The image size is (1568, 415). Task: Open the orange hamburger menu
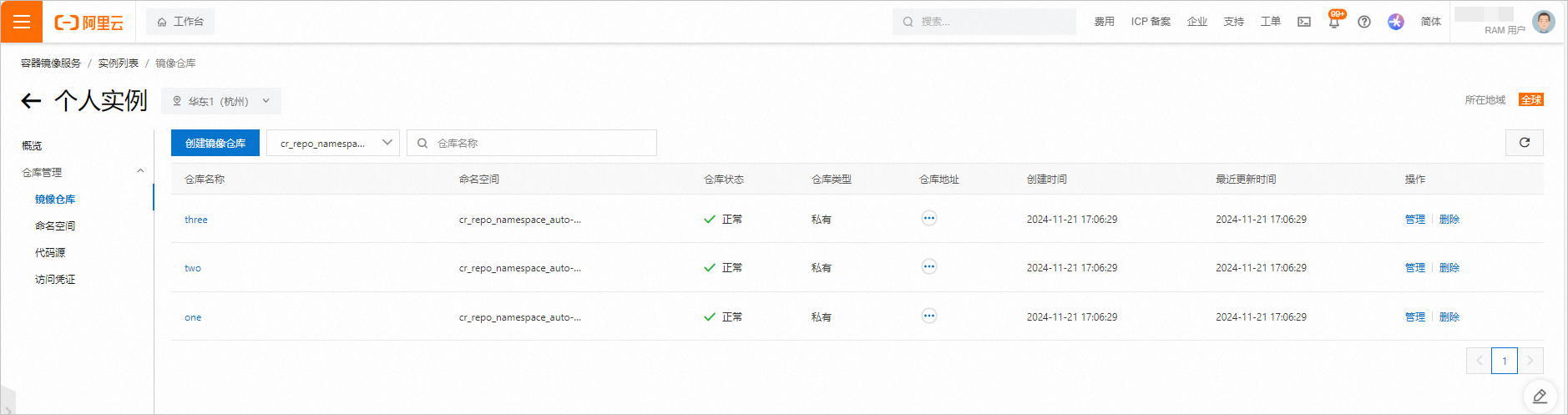(22, 22)
